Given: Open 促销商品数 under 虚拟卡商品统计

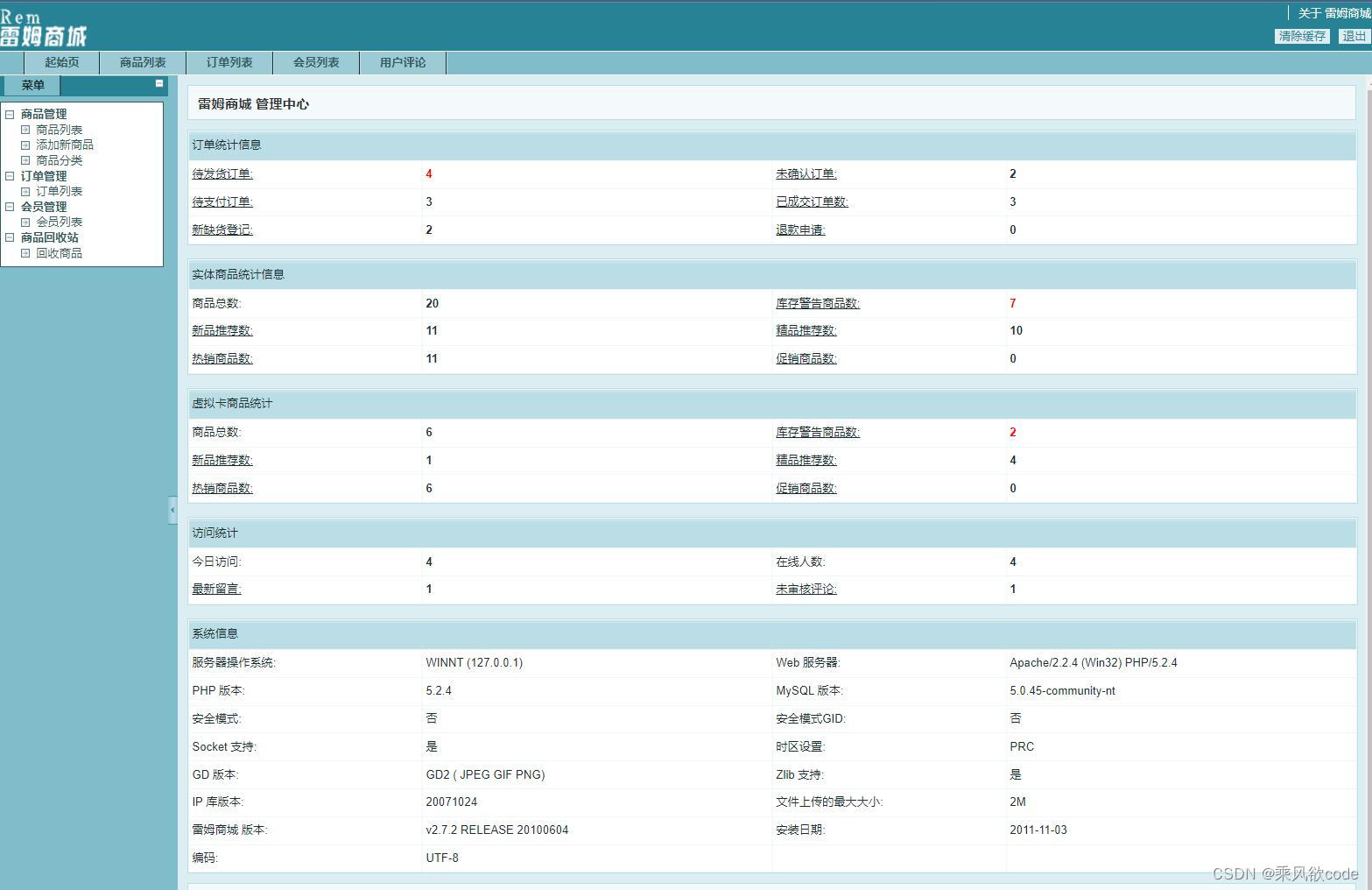Looking at the screenshot, I should coord(806,488).
